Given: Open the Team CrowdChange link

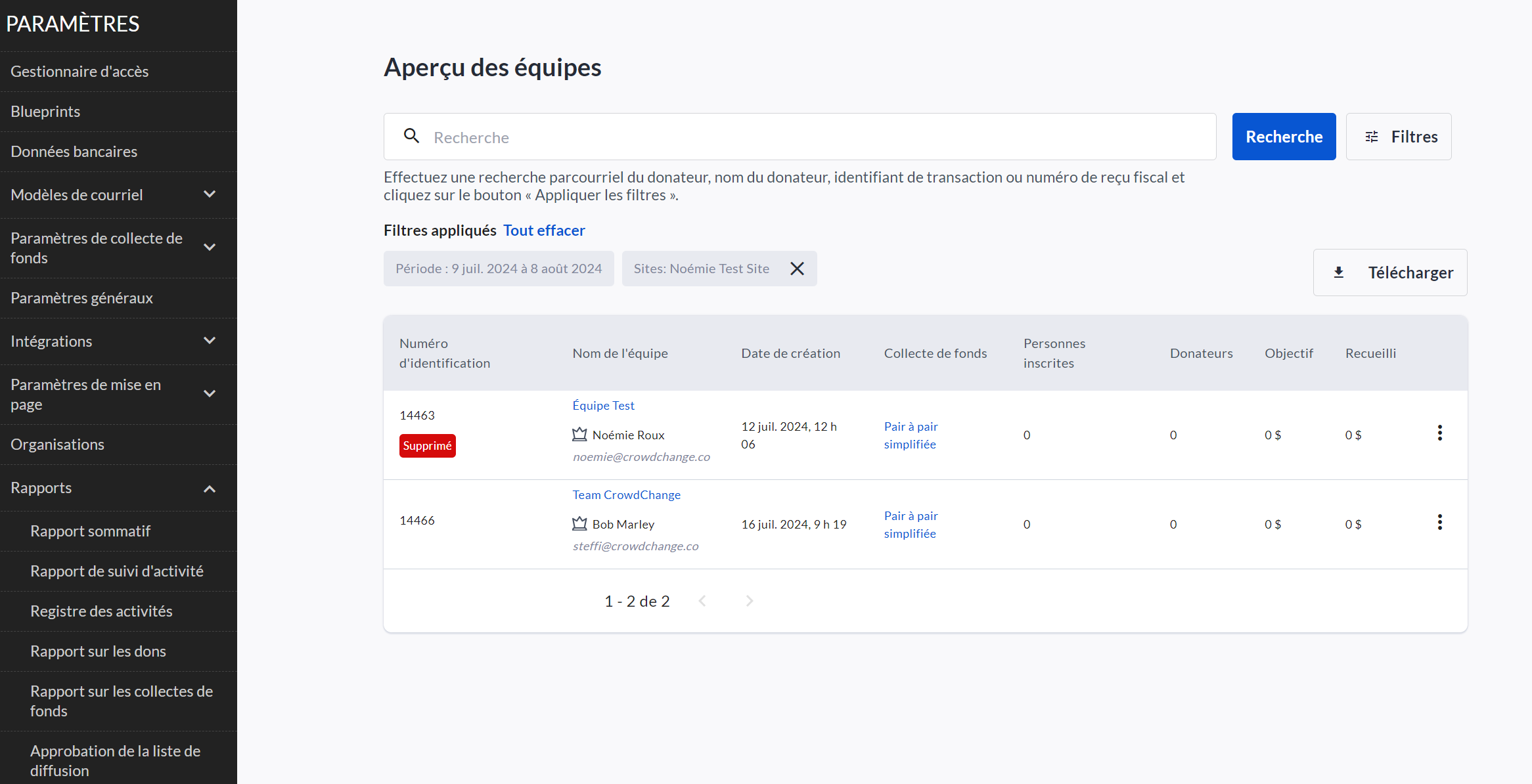Looking at the screenshot, I should (626, 495).
